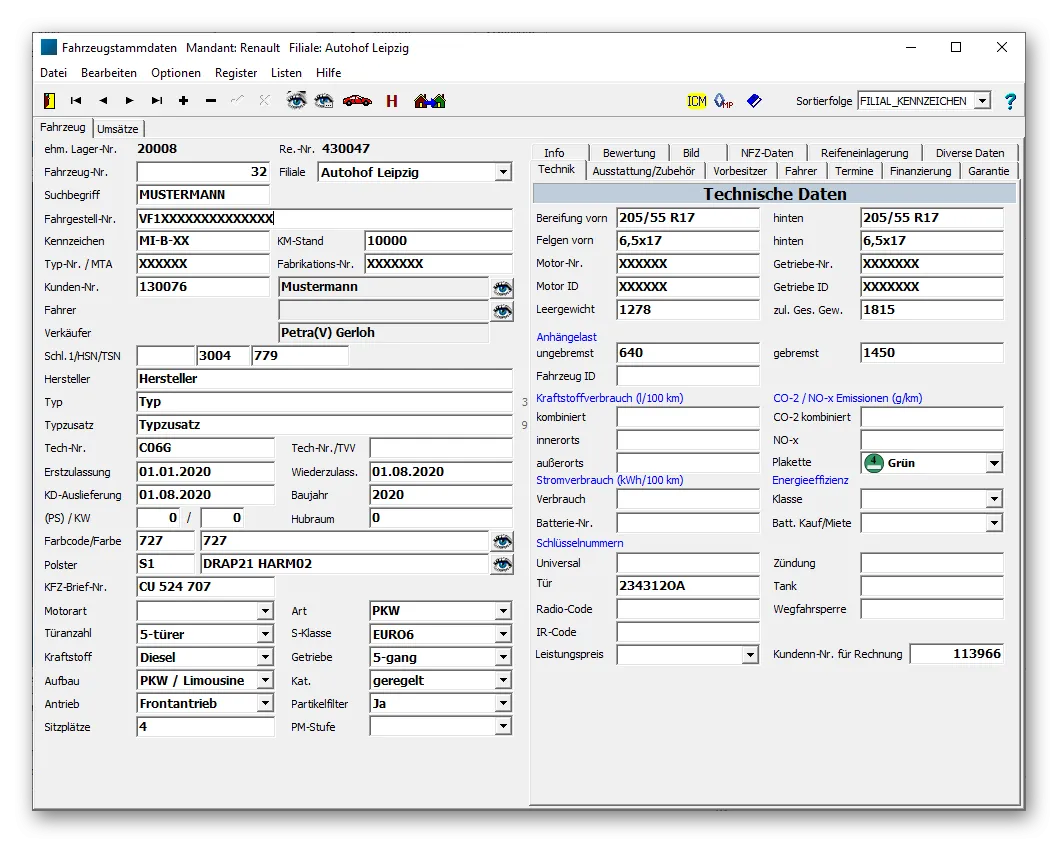Image resolution: width=1058 pixels, height=843 pixels.
Task: Jump to the first record
Action: [x=76, y=101]
